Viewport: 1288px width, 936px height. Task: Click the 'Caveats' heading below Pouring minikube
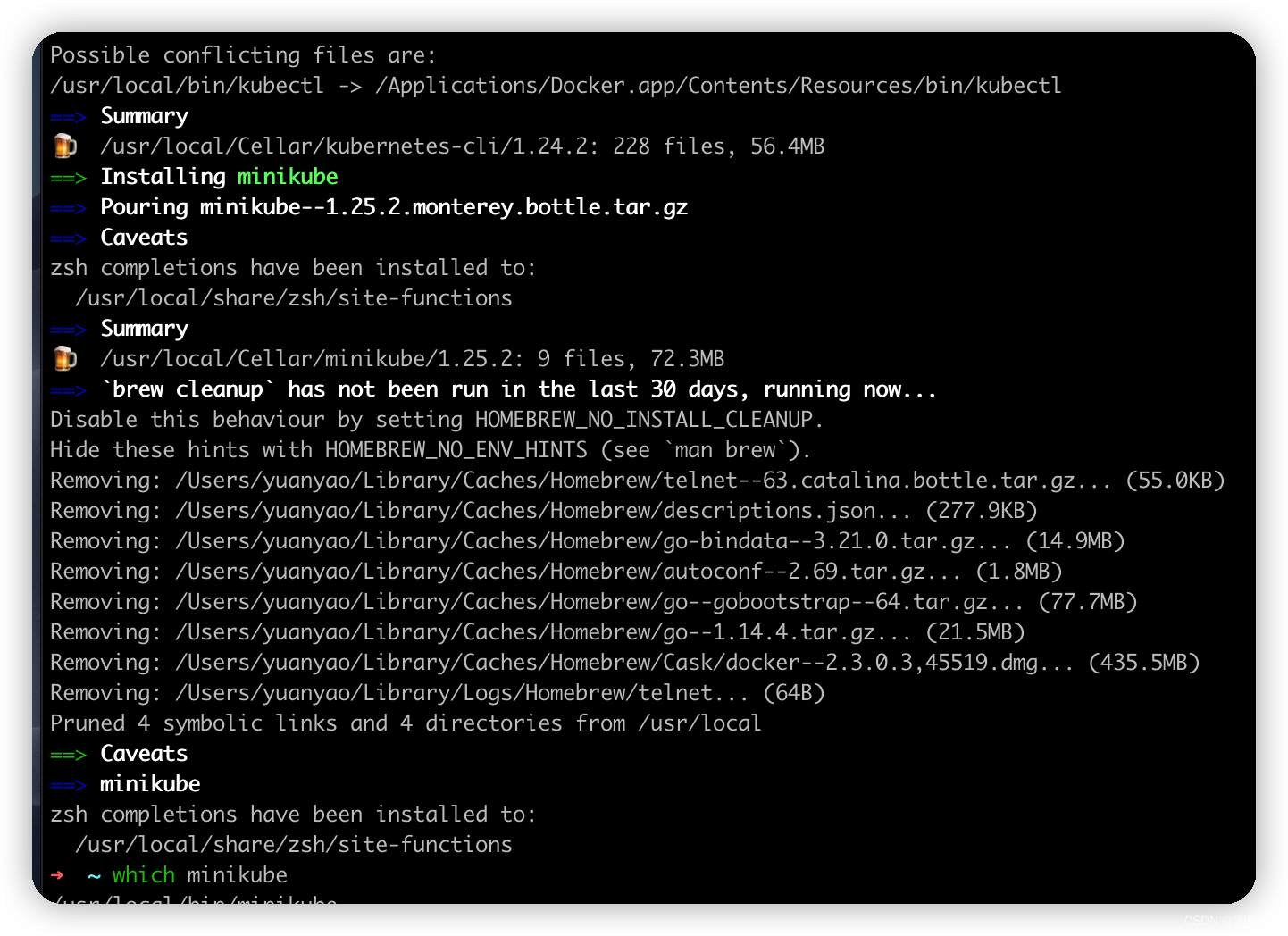point(144,238)
